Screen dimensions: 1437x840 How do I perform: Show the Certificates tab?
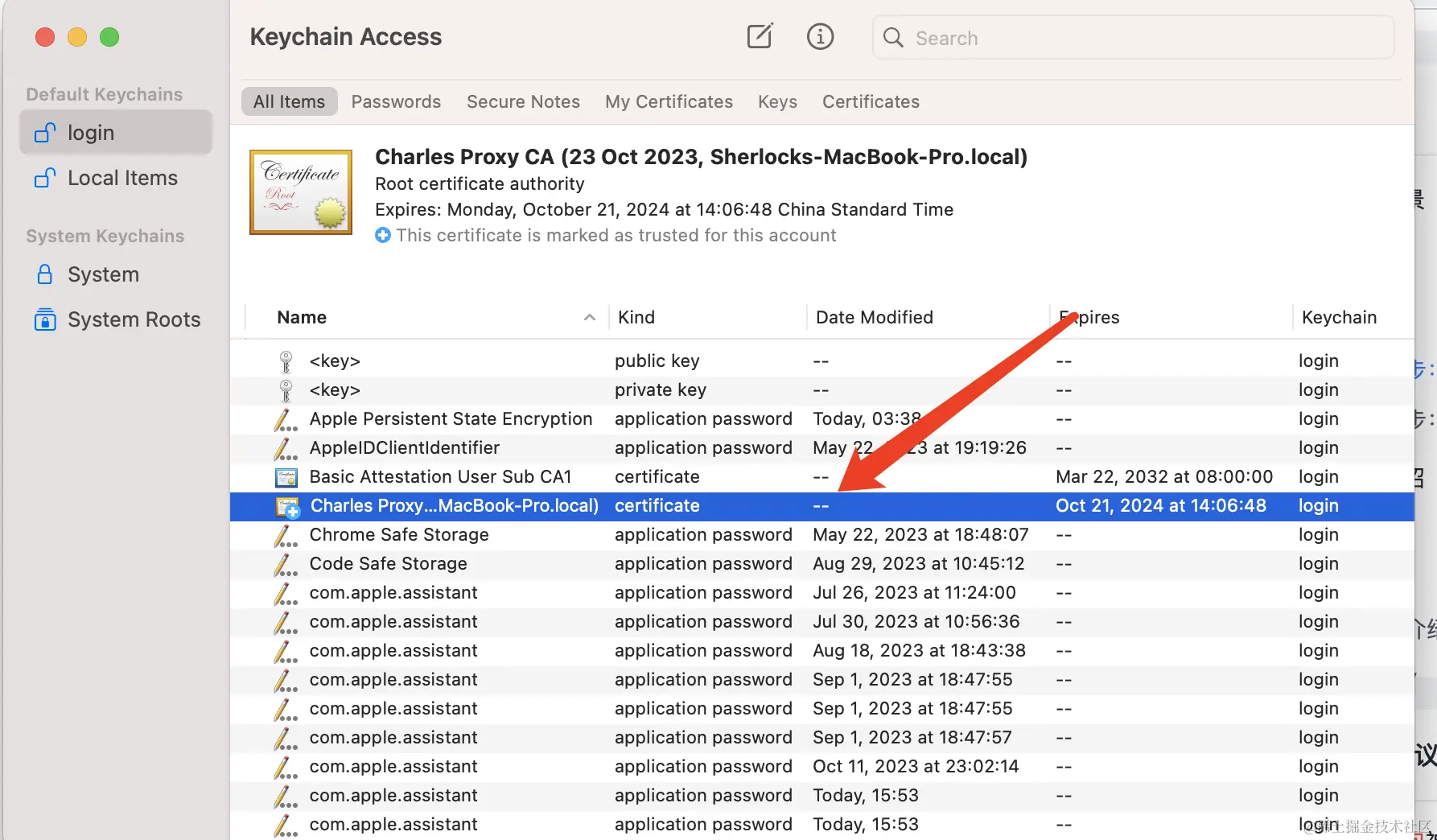pyautogui.click(x=871, y=101)
